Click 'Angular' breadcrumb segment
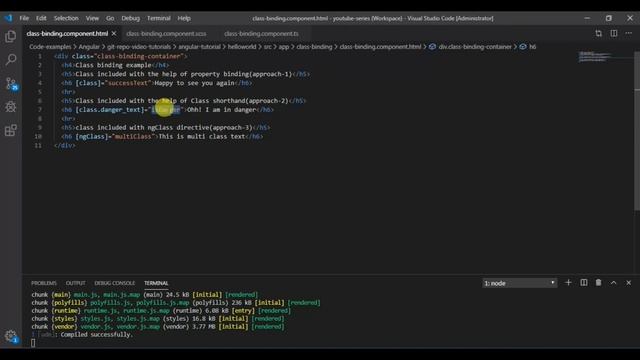640x360 pixels. (89, 47)
